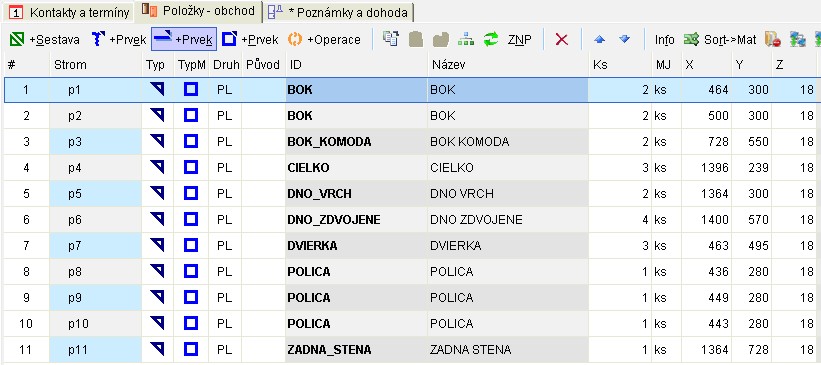
Task: Click the copy items icon in toolbar
Action: 391,39
